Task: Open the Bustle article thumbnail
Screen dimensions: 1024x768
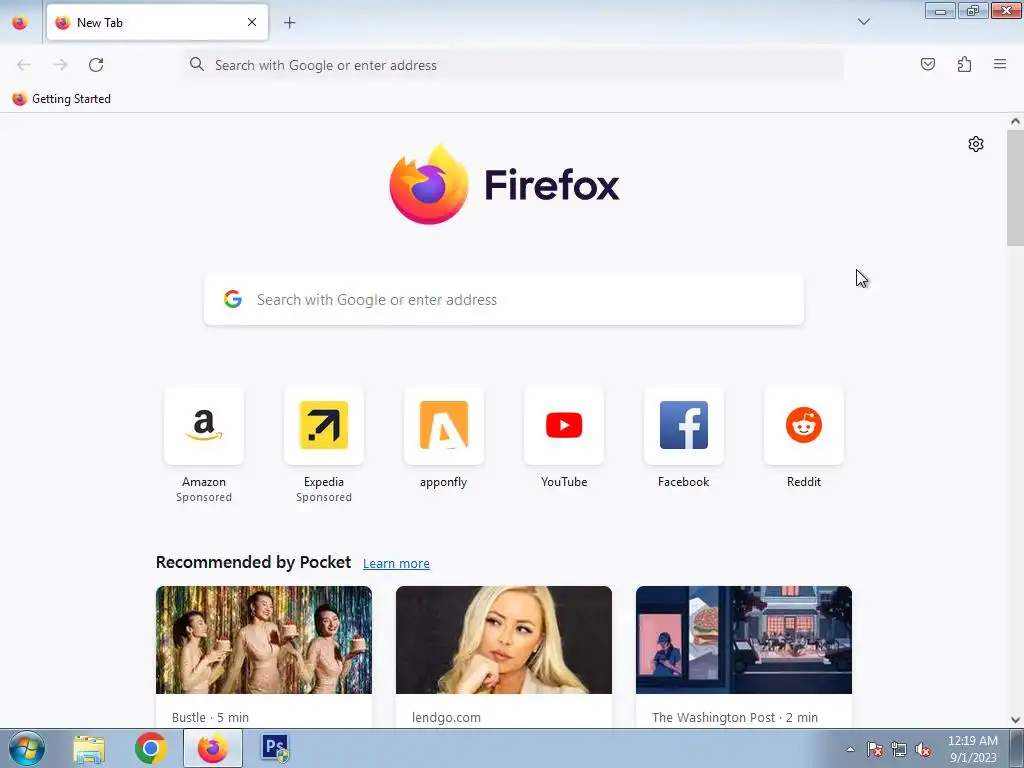Action: (x=264, y=639)
